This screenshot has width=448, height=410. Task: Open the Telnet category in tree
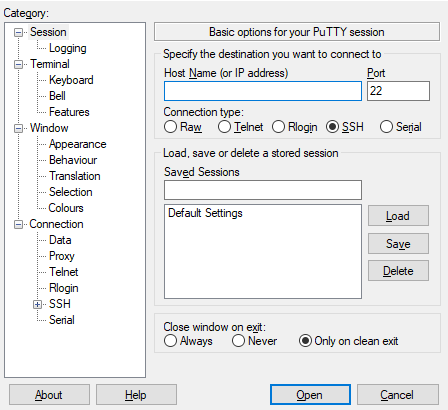(63, 272)
